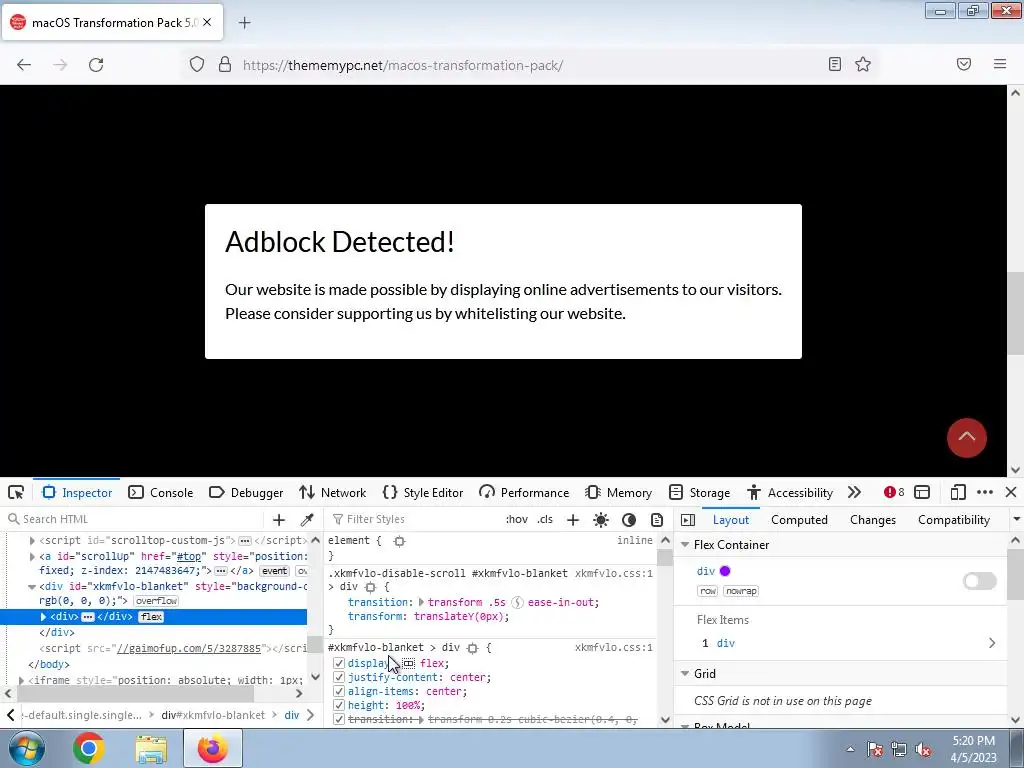This screenshot has width=1024, height=768.
Task: Toggle Reader View for this page
Action: [835, 64]
